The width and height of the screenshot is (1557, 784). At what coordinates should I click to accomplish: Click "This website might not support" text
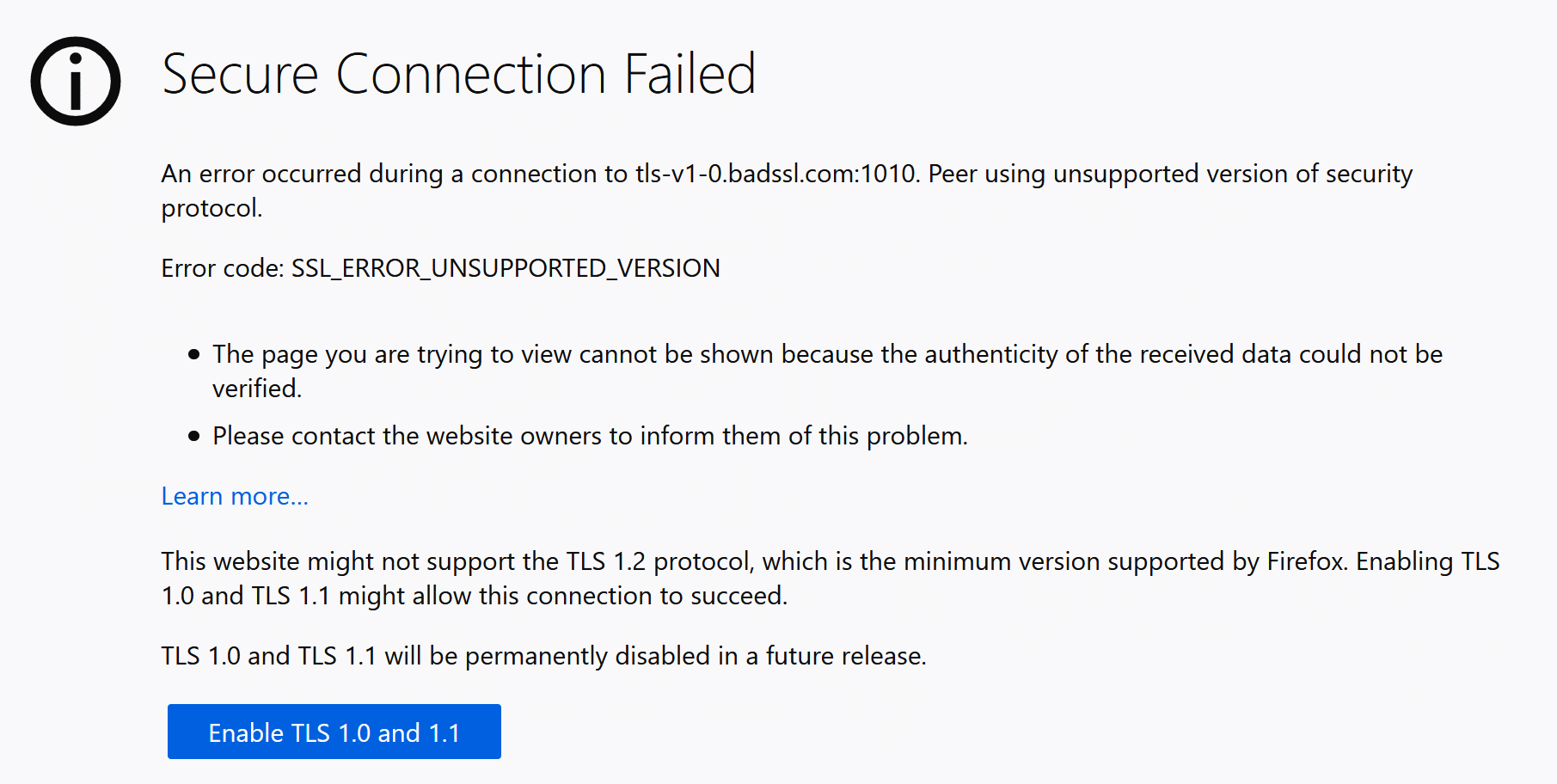tap(333, 561)
